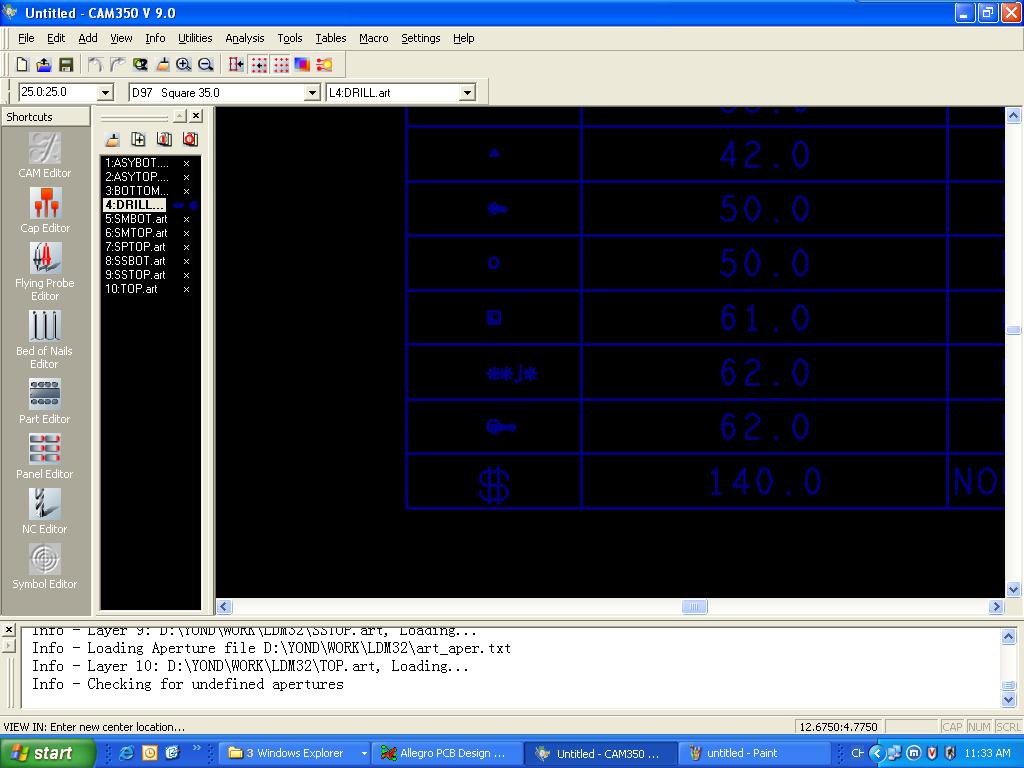Image resolution: width=1024 pixels, height=768 pixels.
Task: Expand the L4:DRILL.art layer dropdown
Action: tap(467, 93)
